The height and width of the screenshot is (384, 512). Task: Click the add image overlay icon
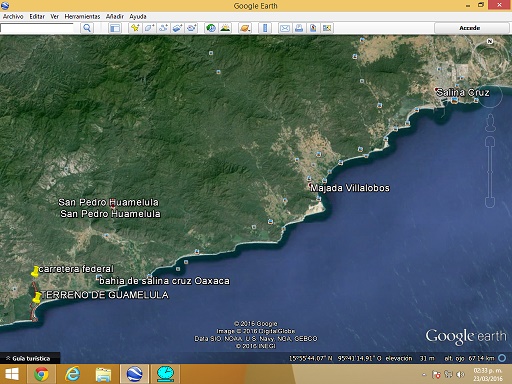pos(177,28)
